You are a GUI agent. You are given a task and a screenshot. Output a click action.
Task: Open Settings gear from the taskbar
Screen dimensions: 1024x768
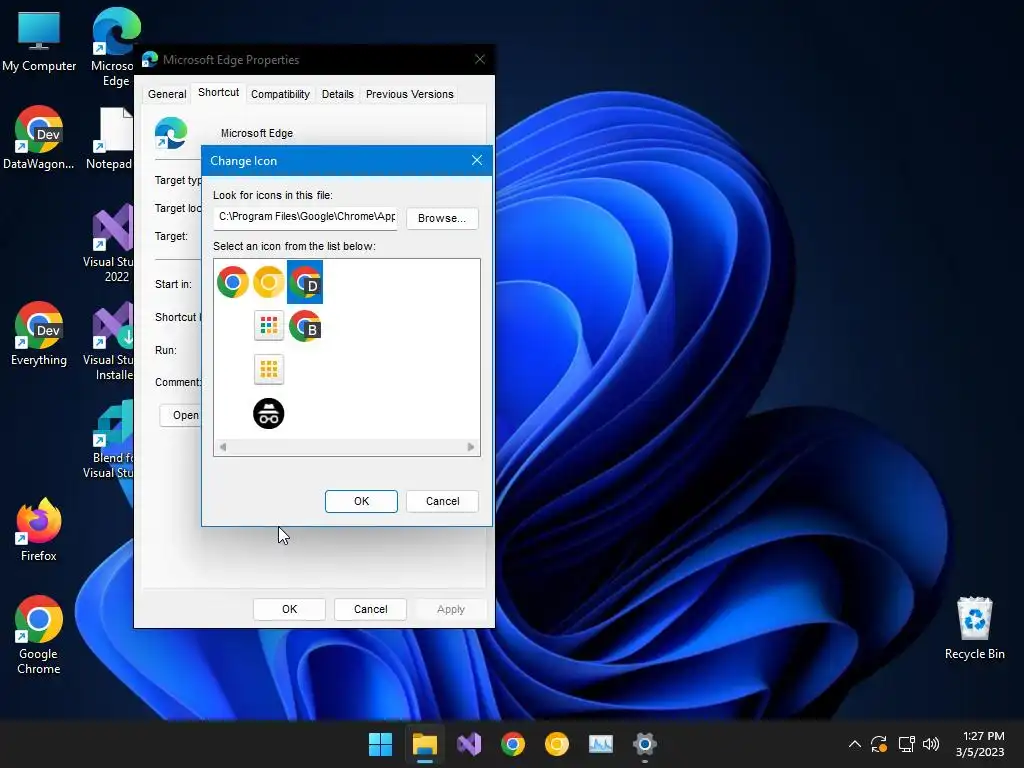645,744
